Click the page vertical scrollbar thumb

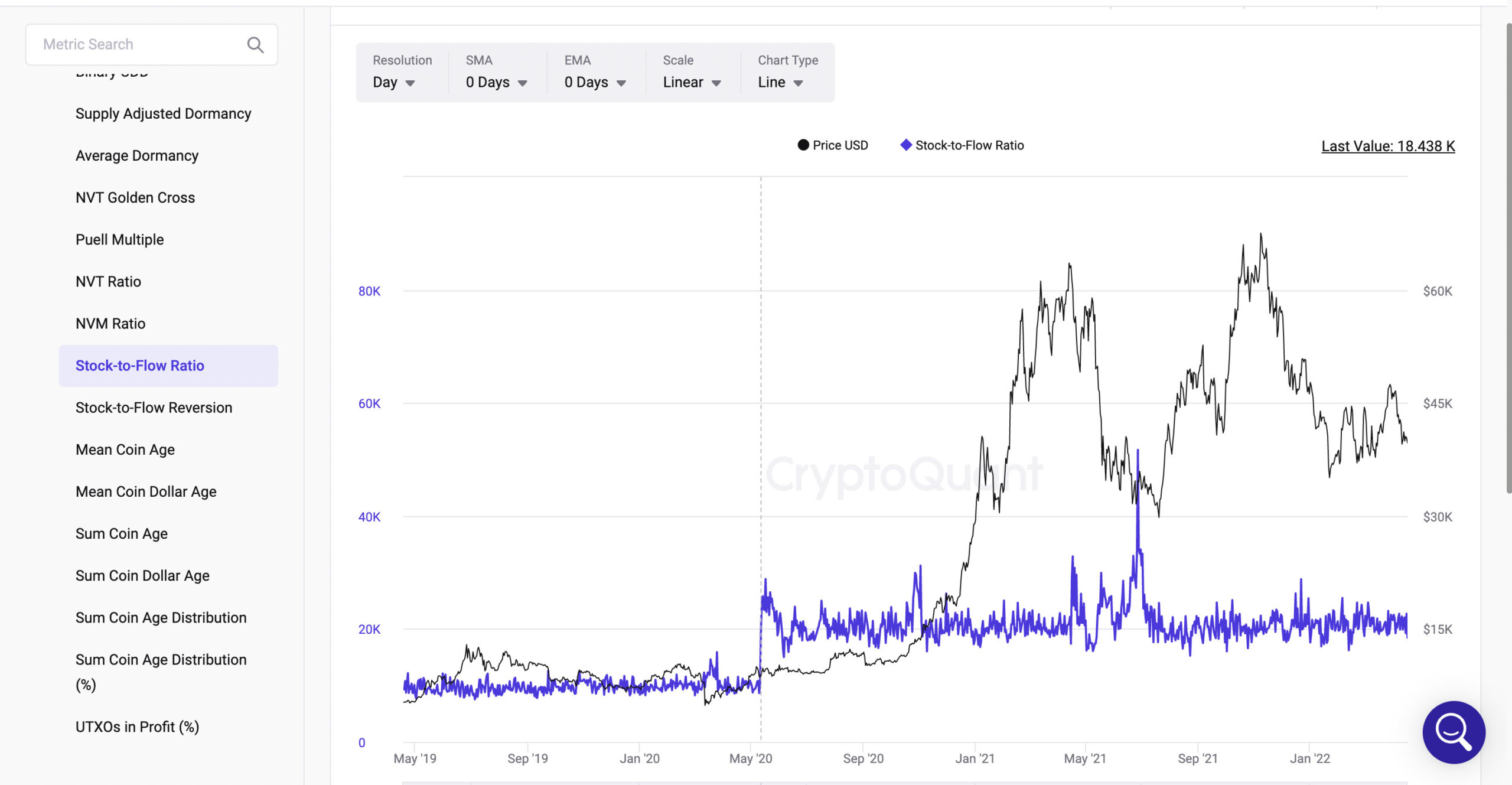pyautogui.click(x=1508, y=258)
